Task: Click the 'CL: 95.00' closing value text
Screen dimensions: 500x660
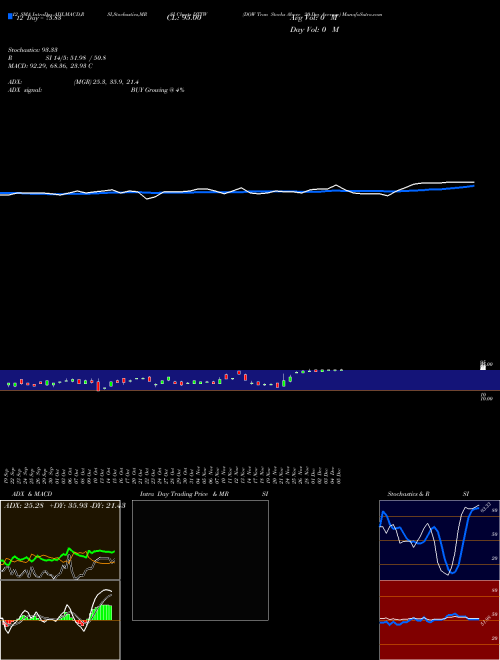Action: [184, 18]
